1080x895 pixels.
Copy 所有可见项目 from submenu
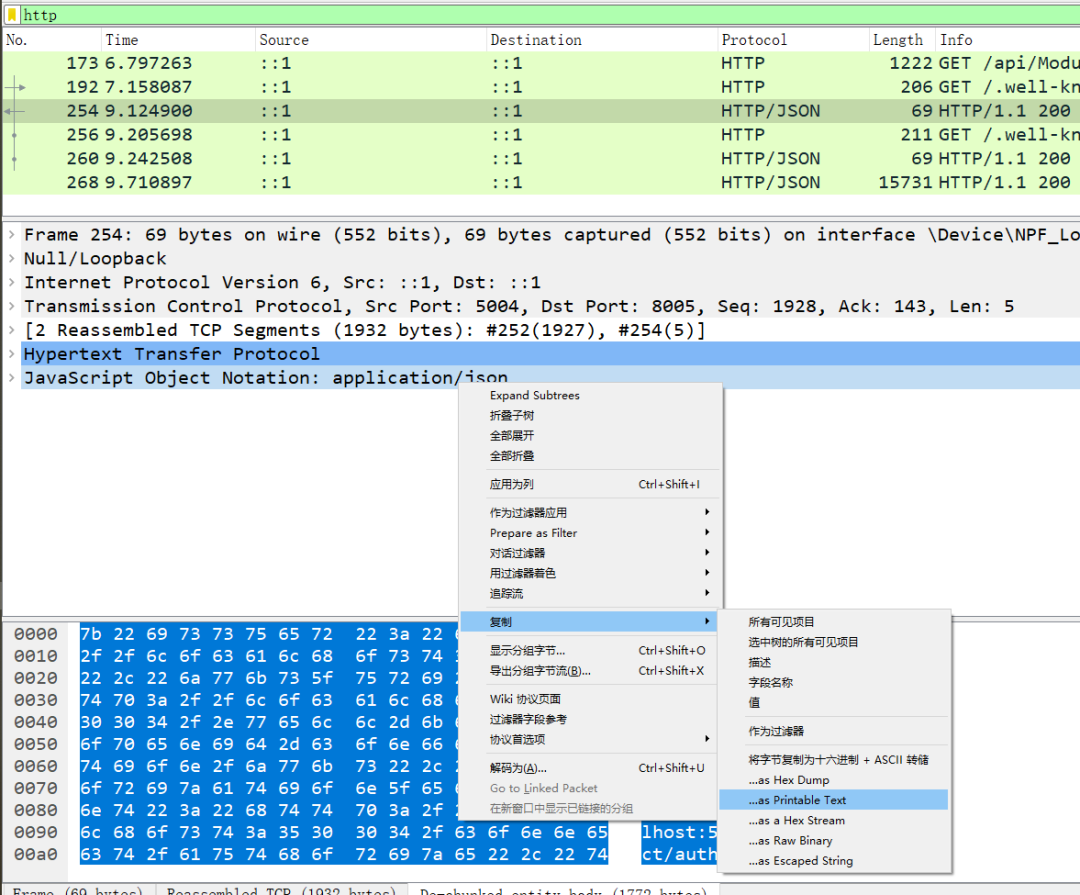834,621
